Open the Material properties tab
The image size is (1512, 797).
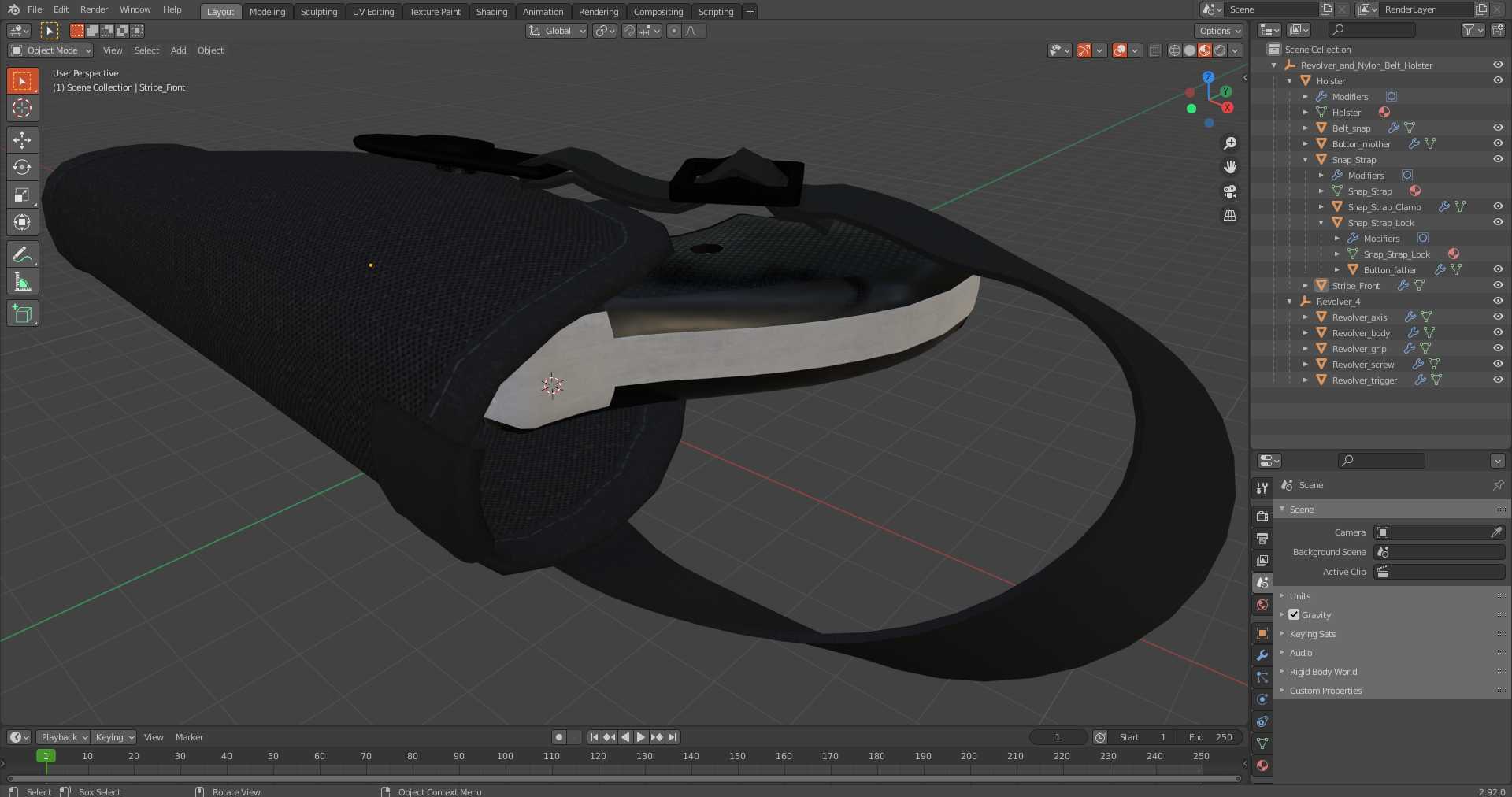[1262, 765]
